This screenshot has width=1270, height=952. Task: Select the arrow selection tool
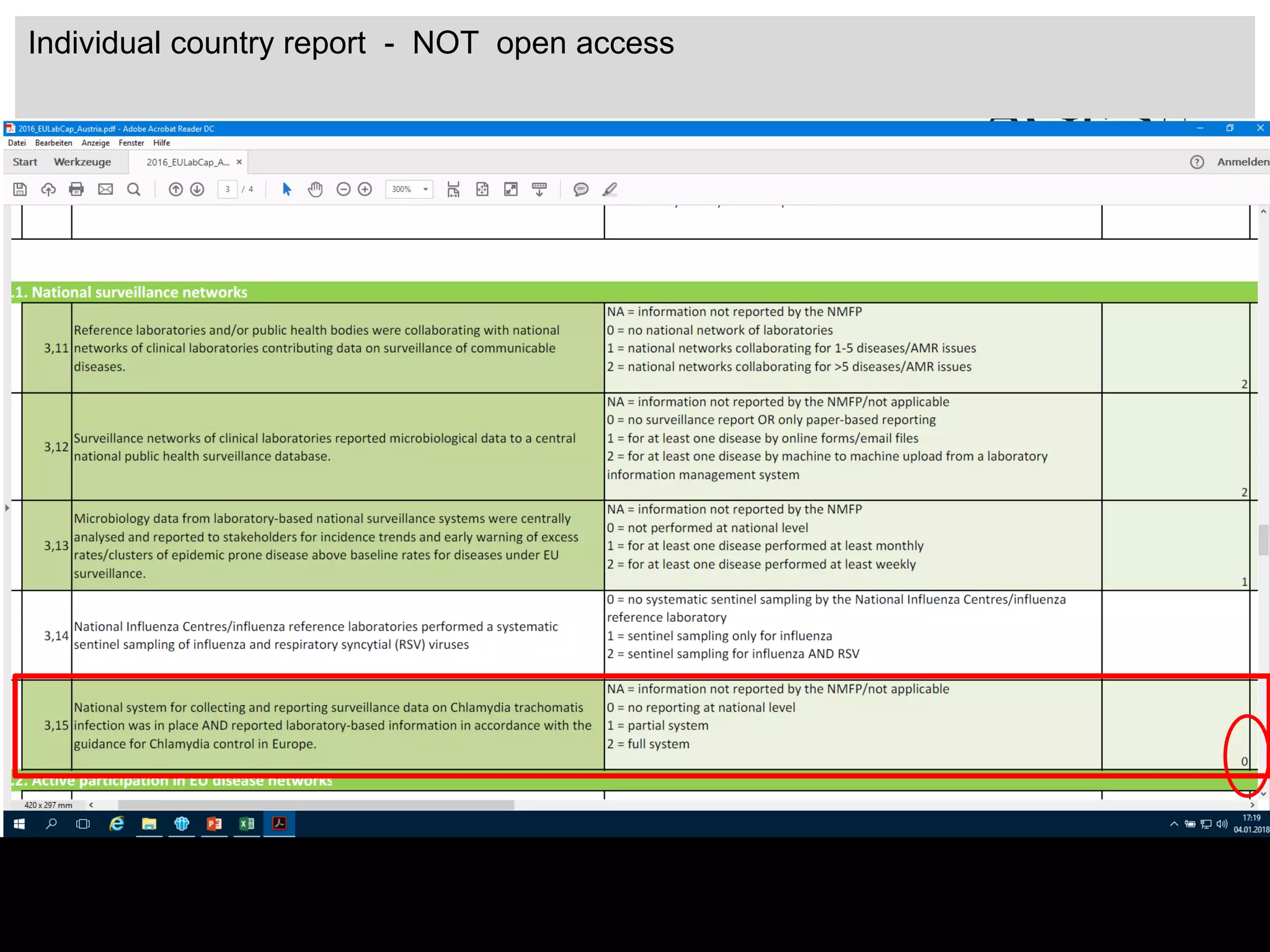286,189
